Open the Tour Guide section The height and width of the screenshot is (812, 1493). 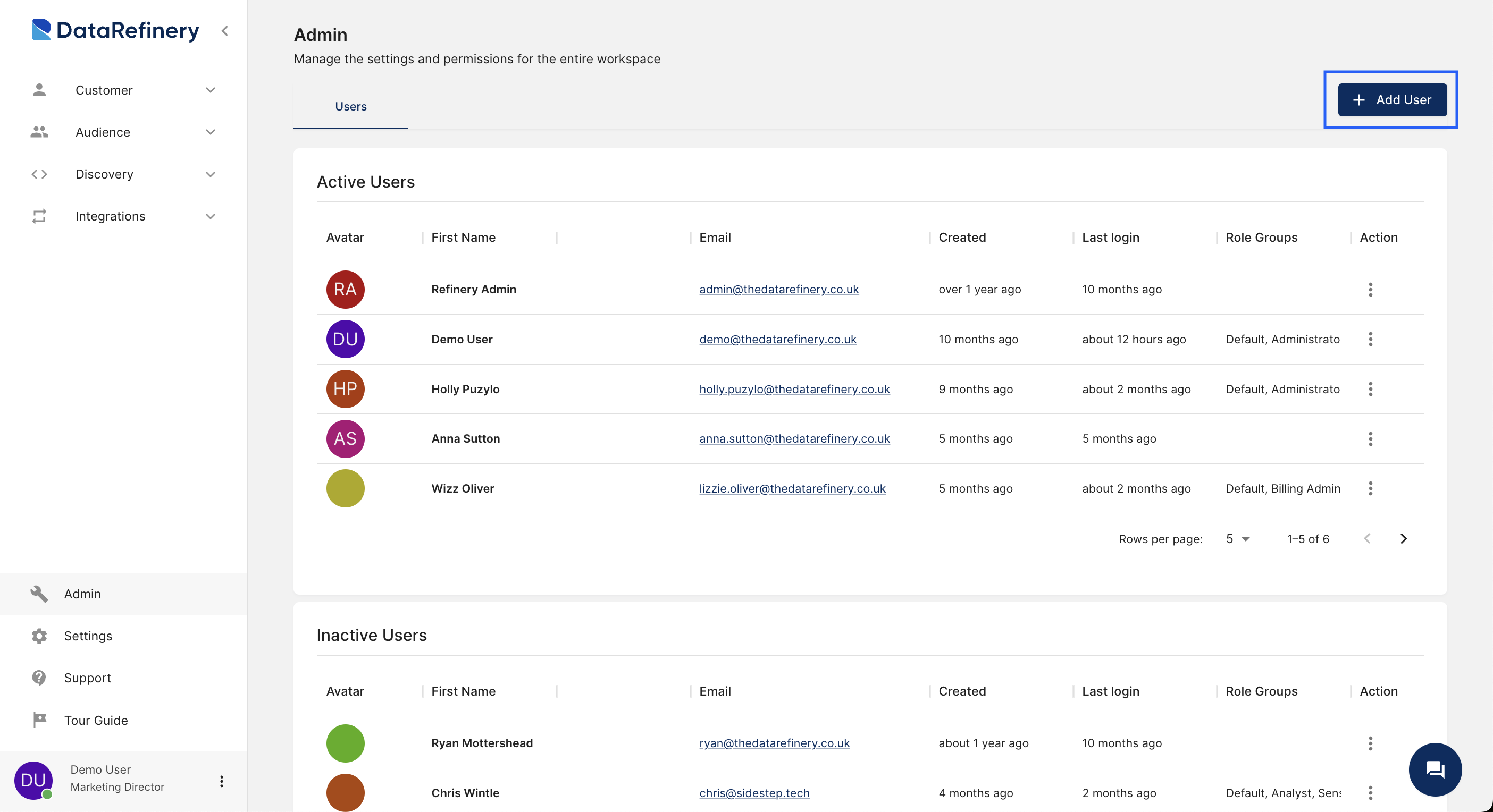96,720
